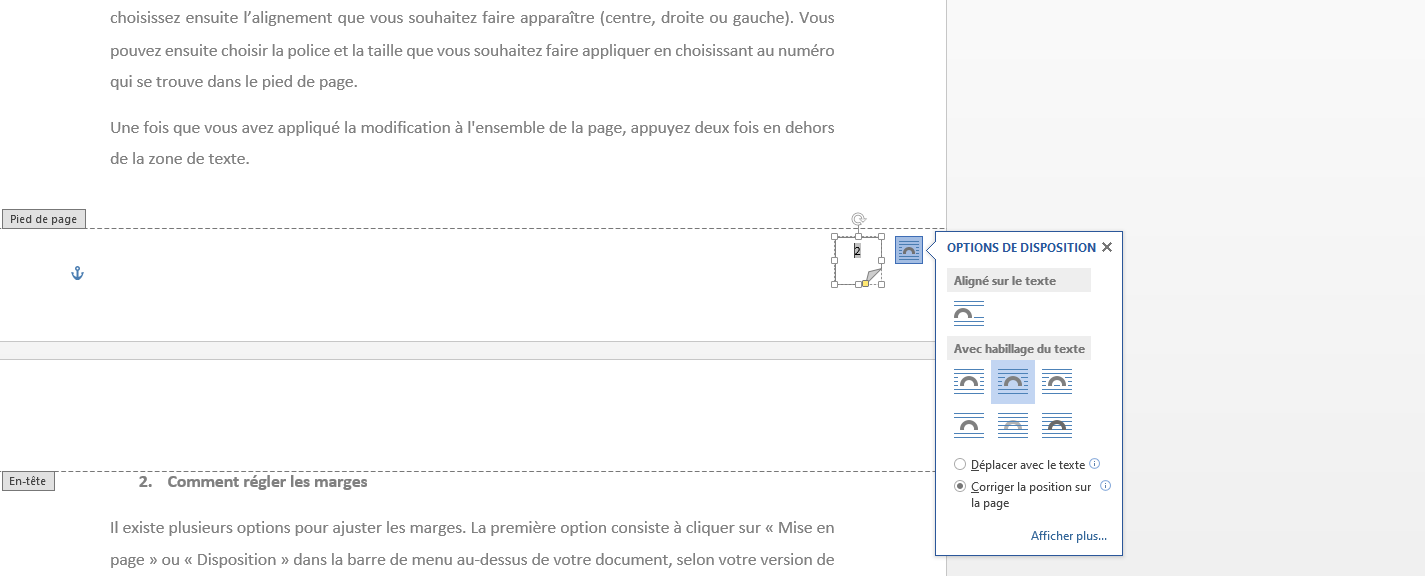Select 'Corriger la position sur la page' radio button

[960, 487]
